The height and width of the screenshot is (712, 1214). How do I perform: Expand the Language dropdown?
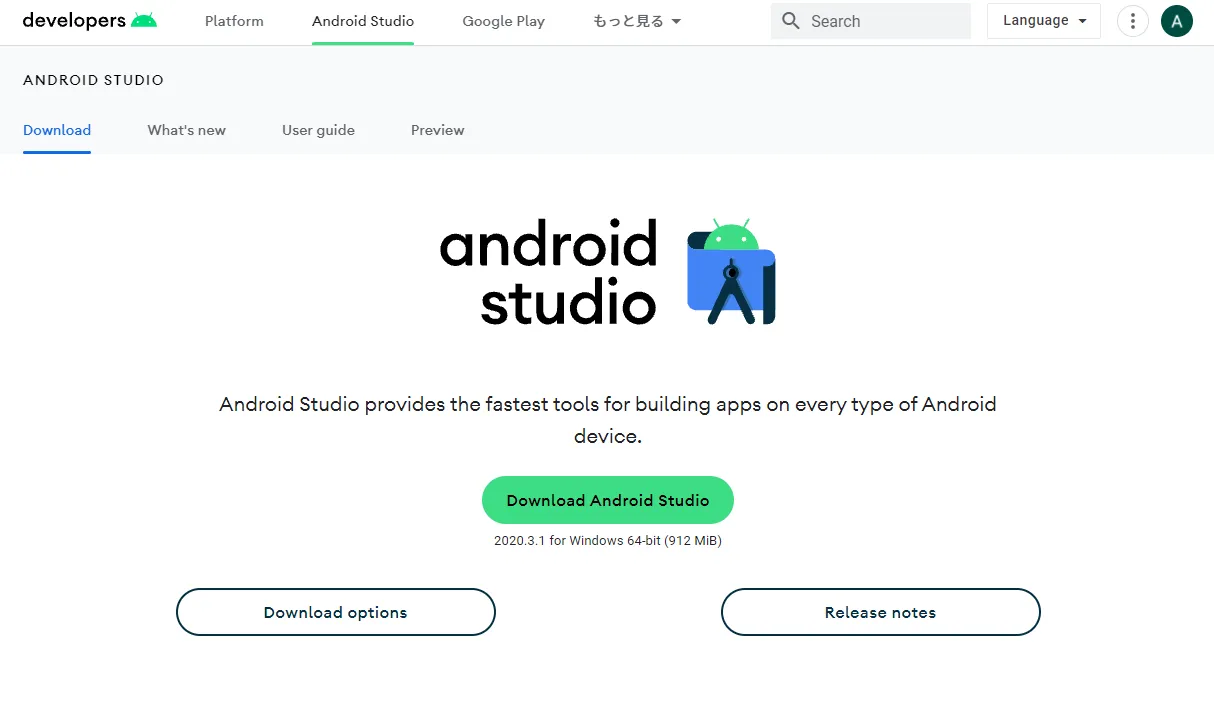click(x=1043, y=21)
